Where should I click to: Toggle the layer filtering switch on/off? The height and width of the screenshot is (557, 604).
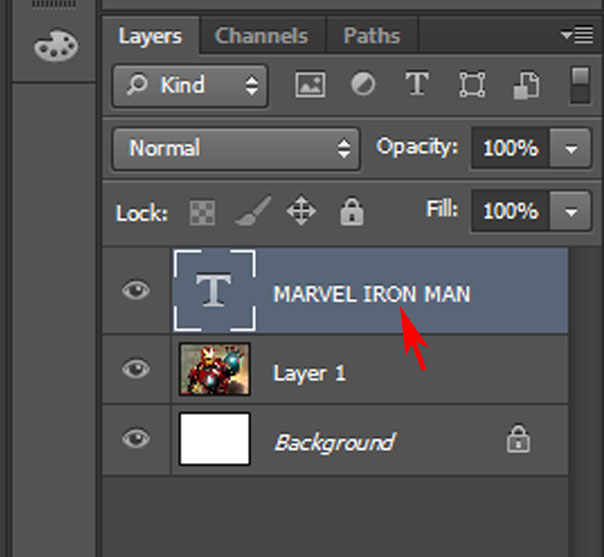point(580,85)
